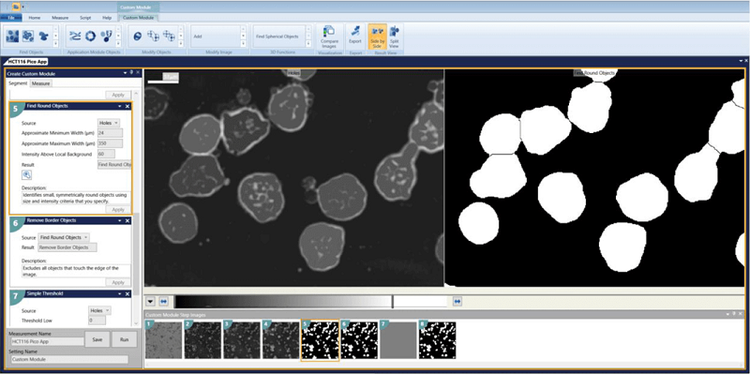Click the Approximate Minimum Width input field
Image resolution: width=750 pixels, height=374 pixels.
(110, 133)
